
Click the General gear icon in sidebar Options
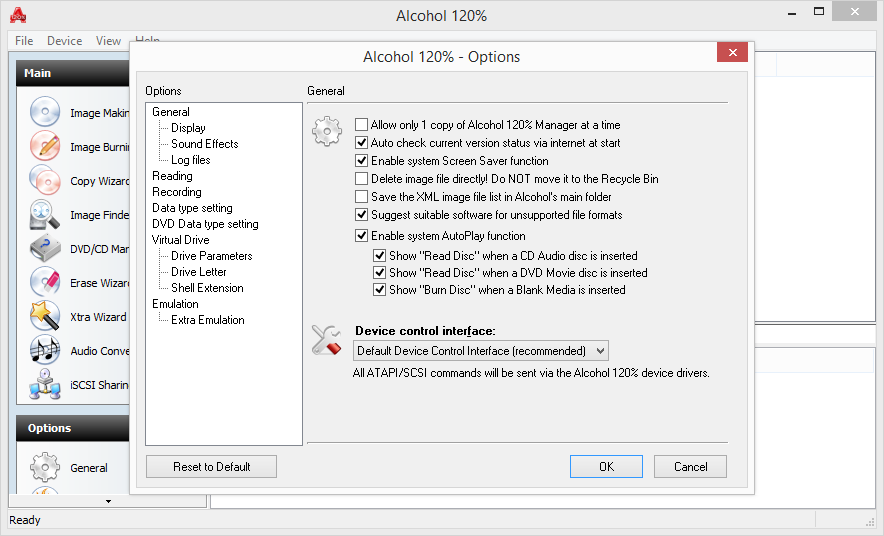pos(45,467)
